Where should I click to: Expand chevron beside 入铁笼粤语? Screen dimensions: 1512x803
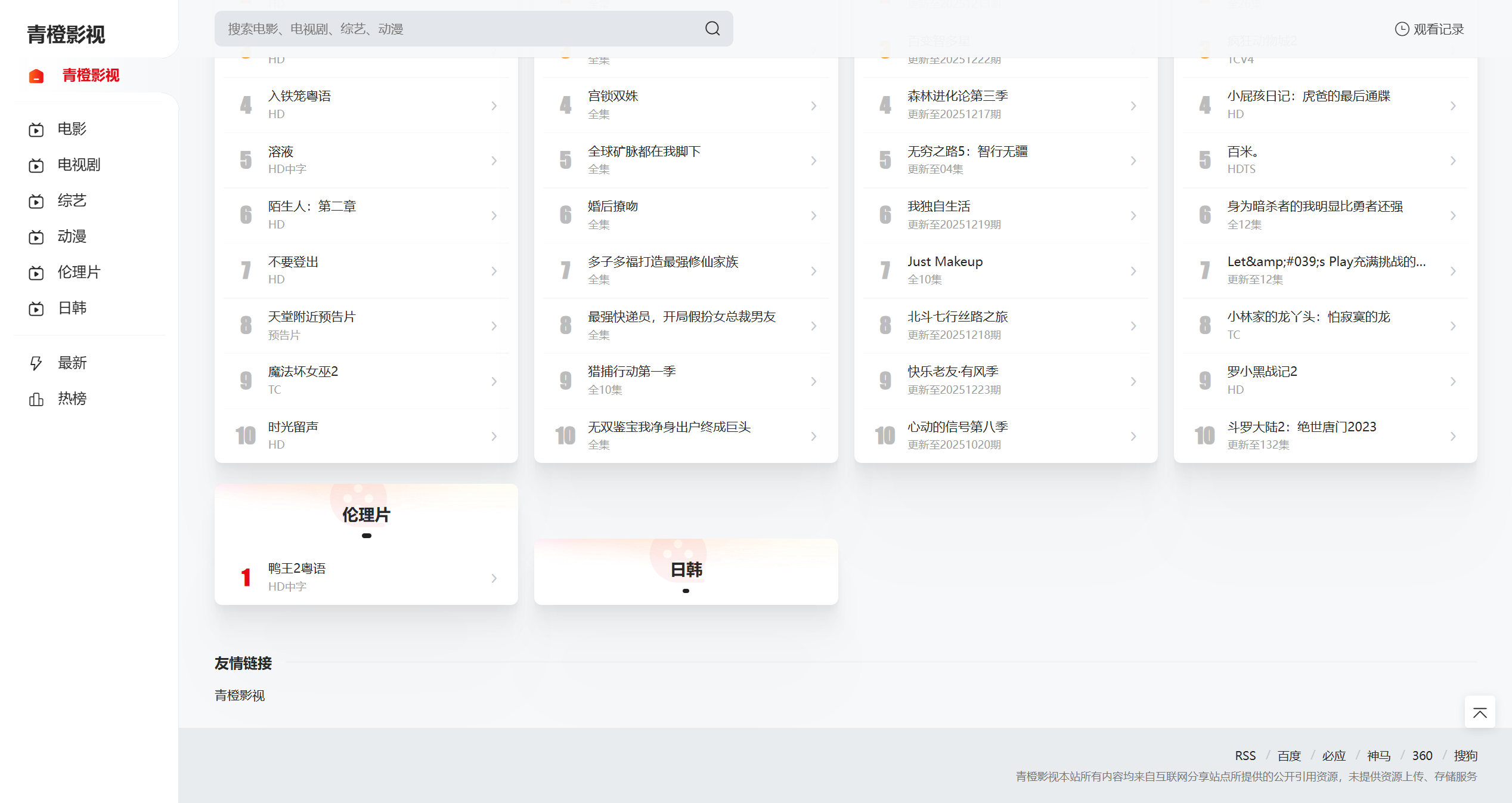pyautogui.click(x=494, y=106)
